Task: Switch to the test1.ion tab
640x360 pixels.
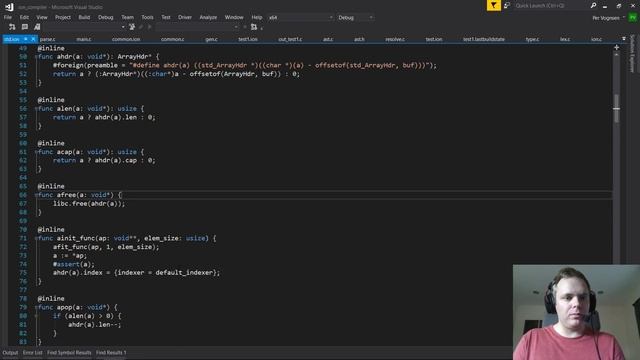Action: coord(248,39)
